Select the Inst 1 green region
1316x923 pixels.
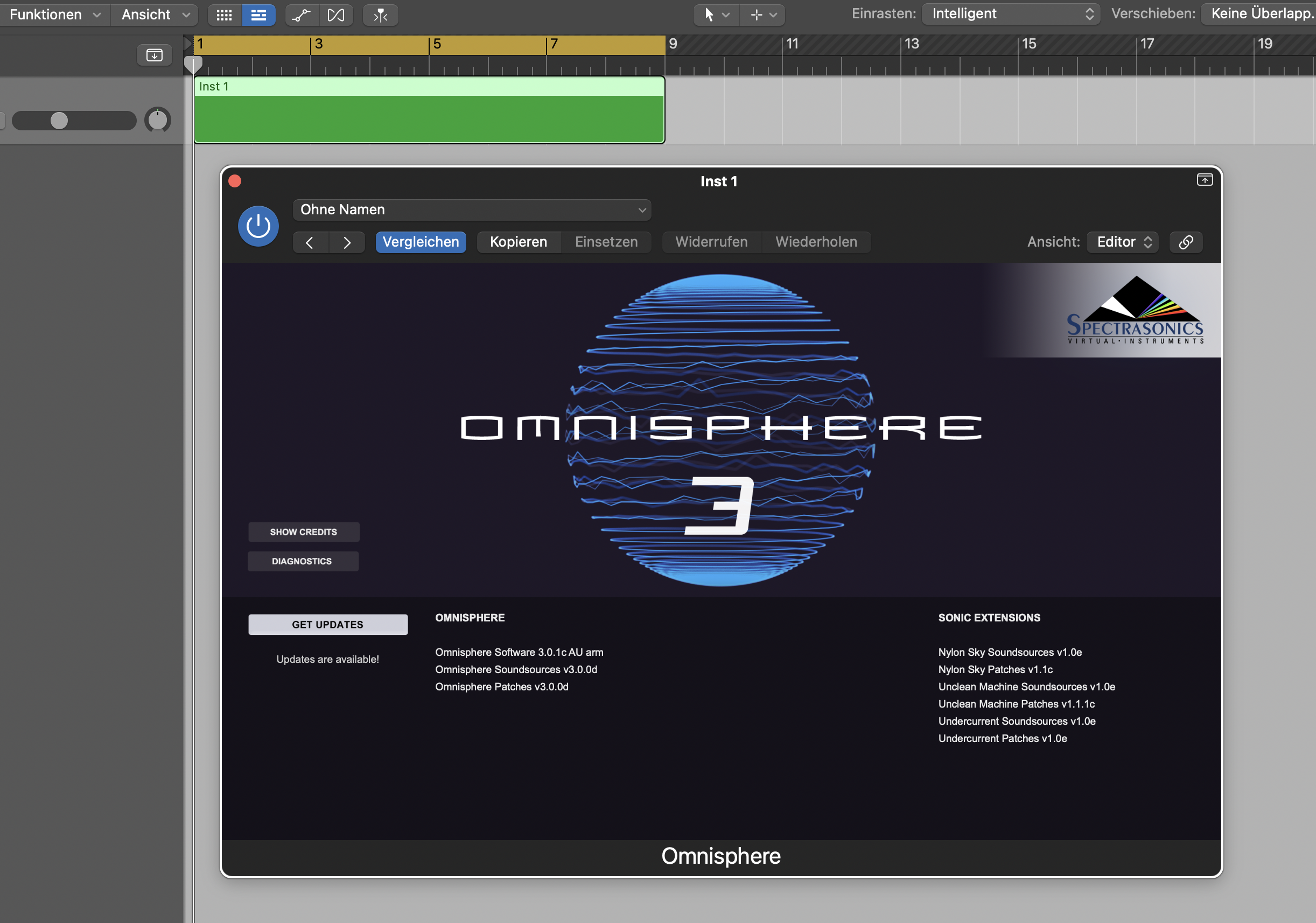(429, 110)
